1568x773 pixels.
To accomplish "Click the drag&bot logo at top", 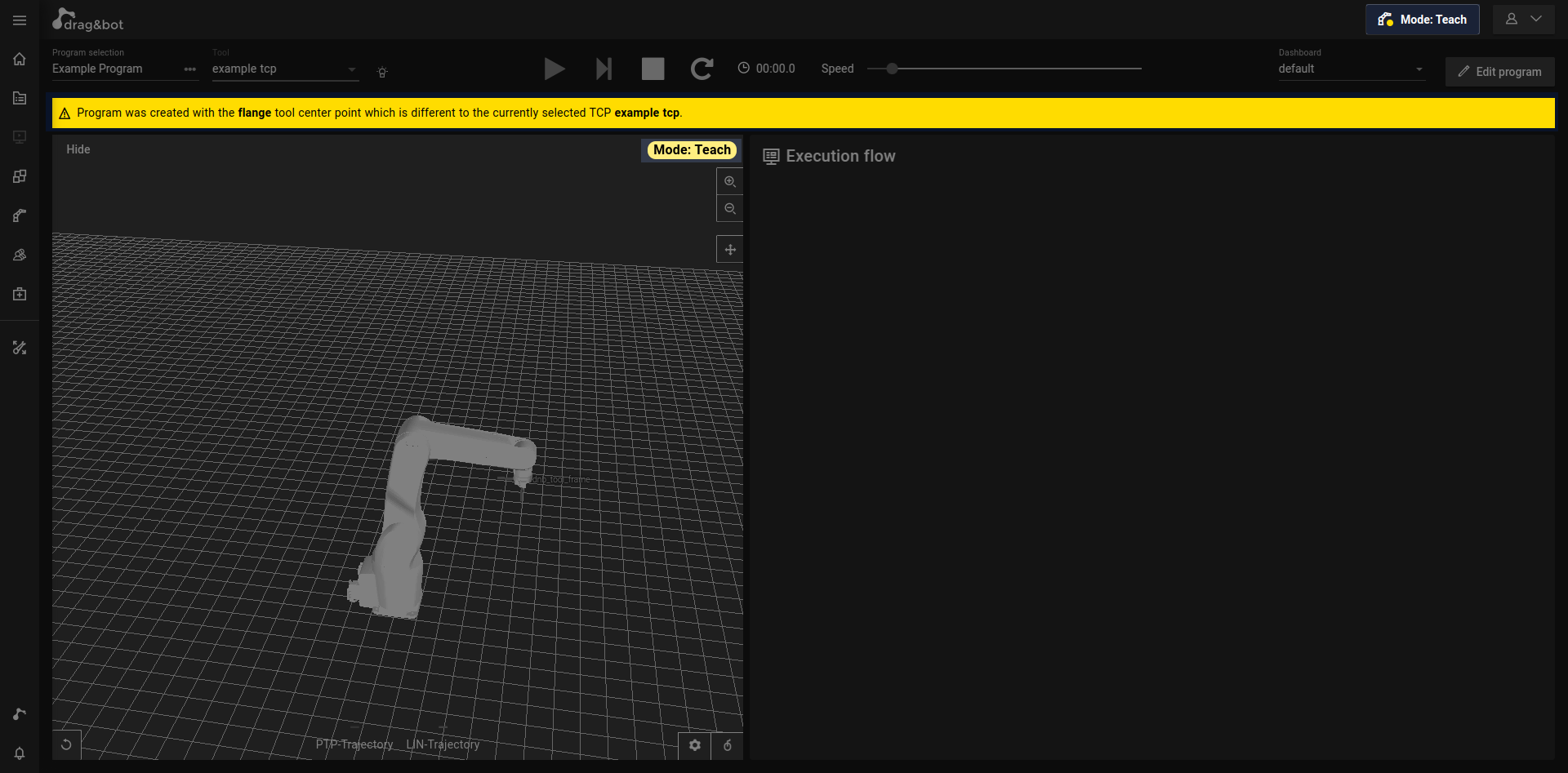I will pyautogui.click(x=87, y=20).
